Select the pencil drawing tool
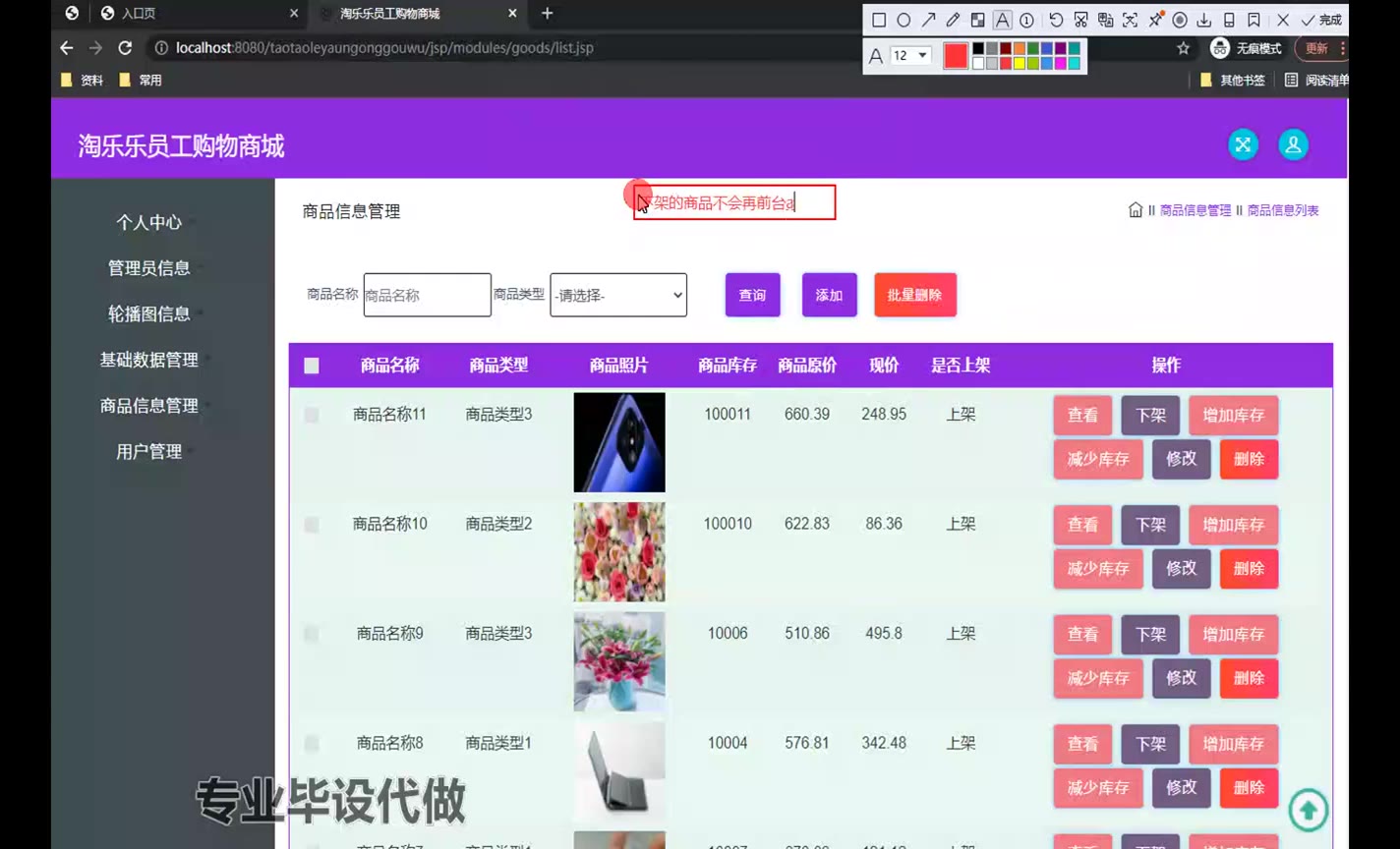The image size is (1400, 849). (x=953, y=20)
